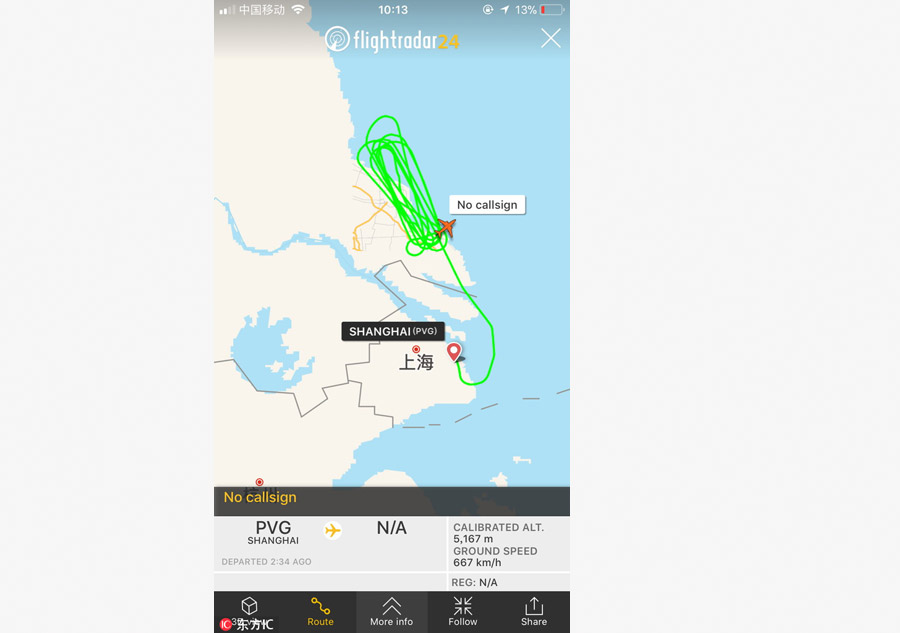Select the orange airplane on the map

pos(445,227)
